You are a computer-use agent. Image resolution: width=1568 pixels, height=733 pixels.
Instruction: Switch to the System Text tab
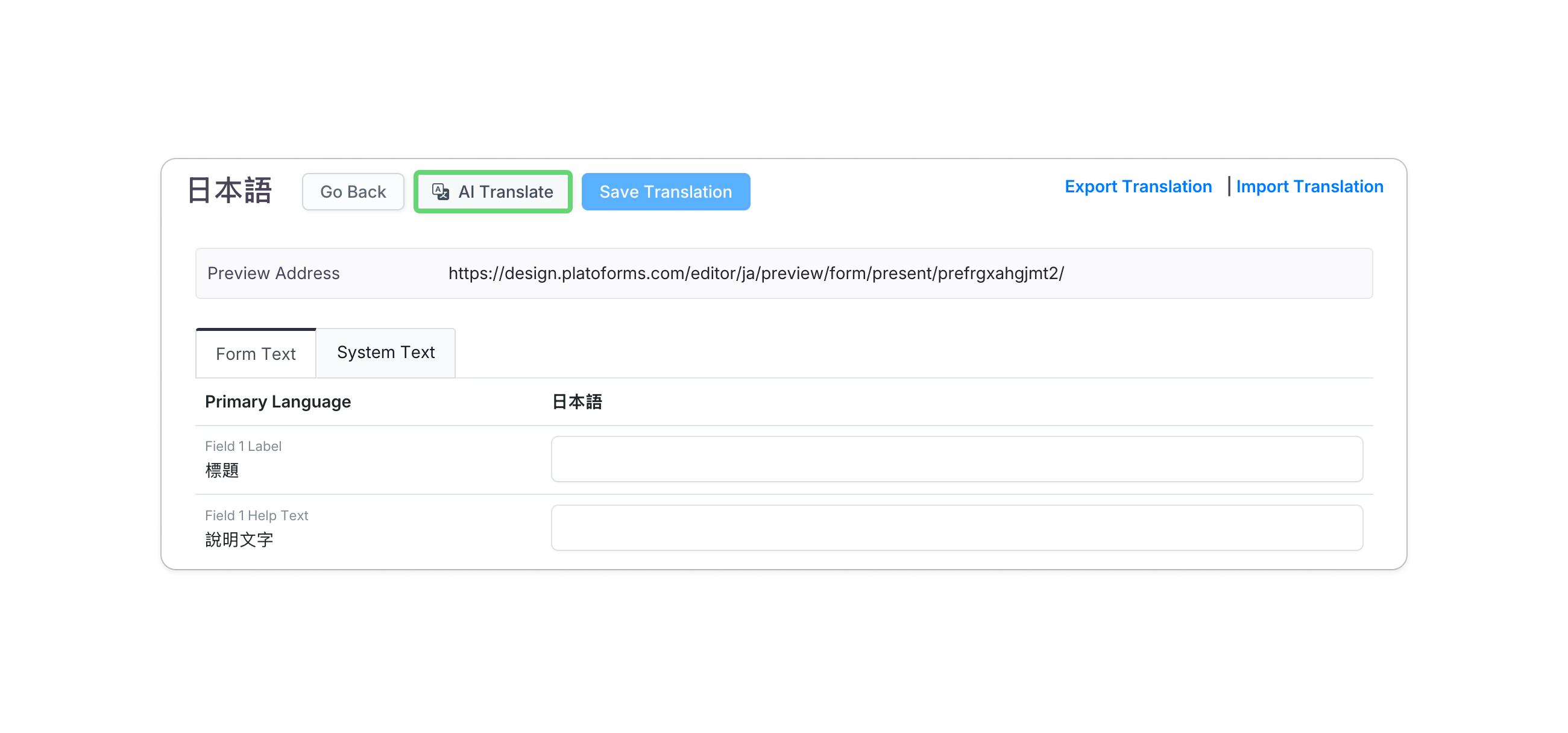tap(385, 353)
